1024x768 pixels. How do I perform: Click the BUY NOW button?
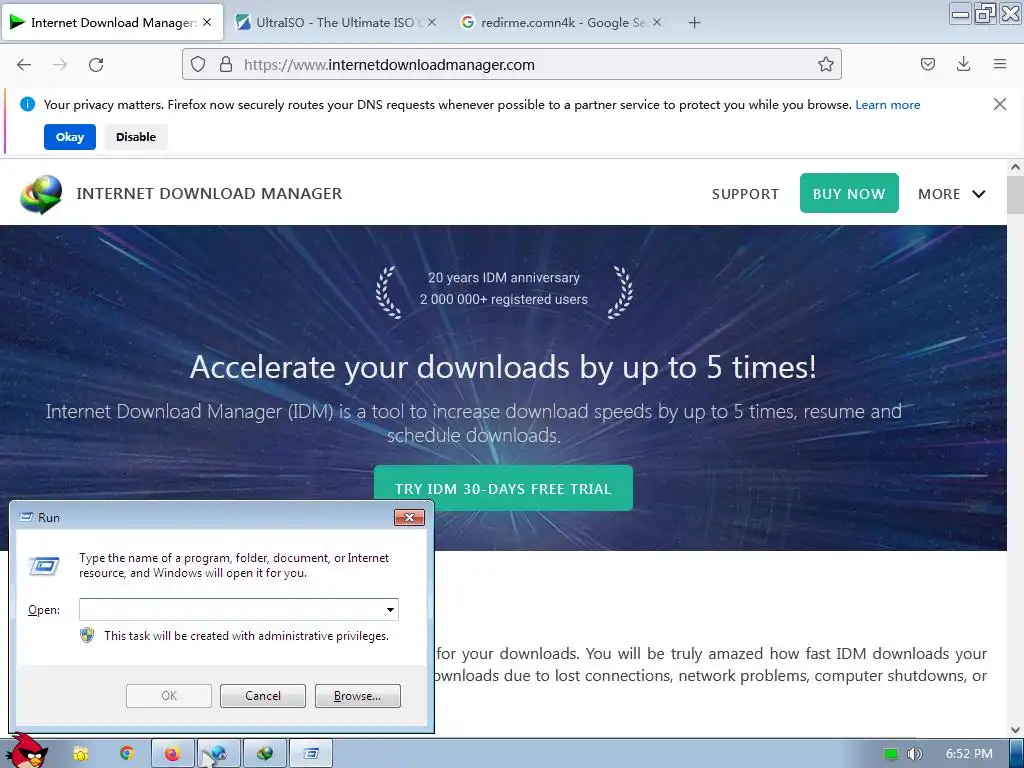coord(849,193)
